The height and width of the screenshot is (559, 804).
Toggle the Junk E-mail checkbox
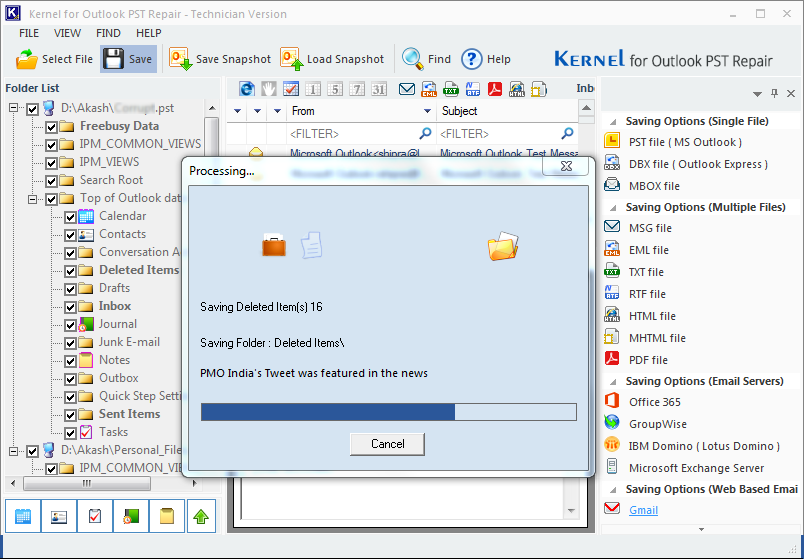70,343
